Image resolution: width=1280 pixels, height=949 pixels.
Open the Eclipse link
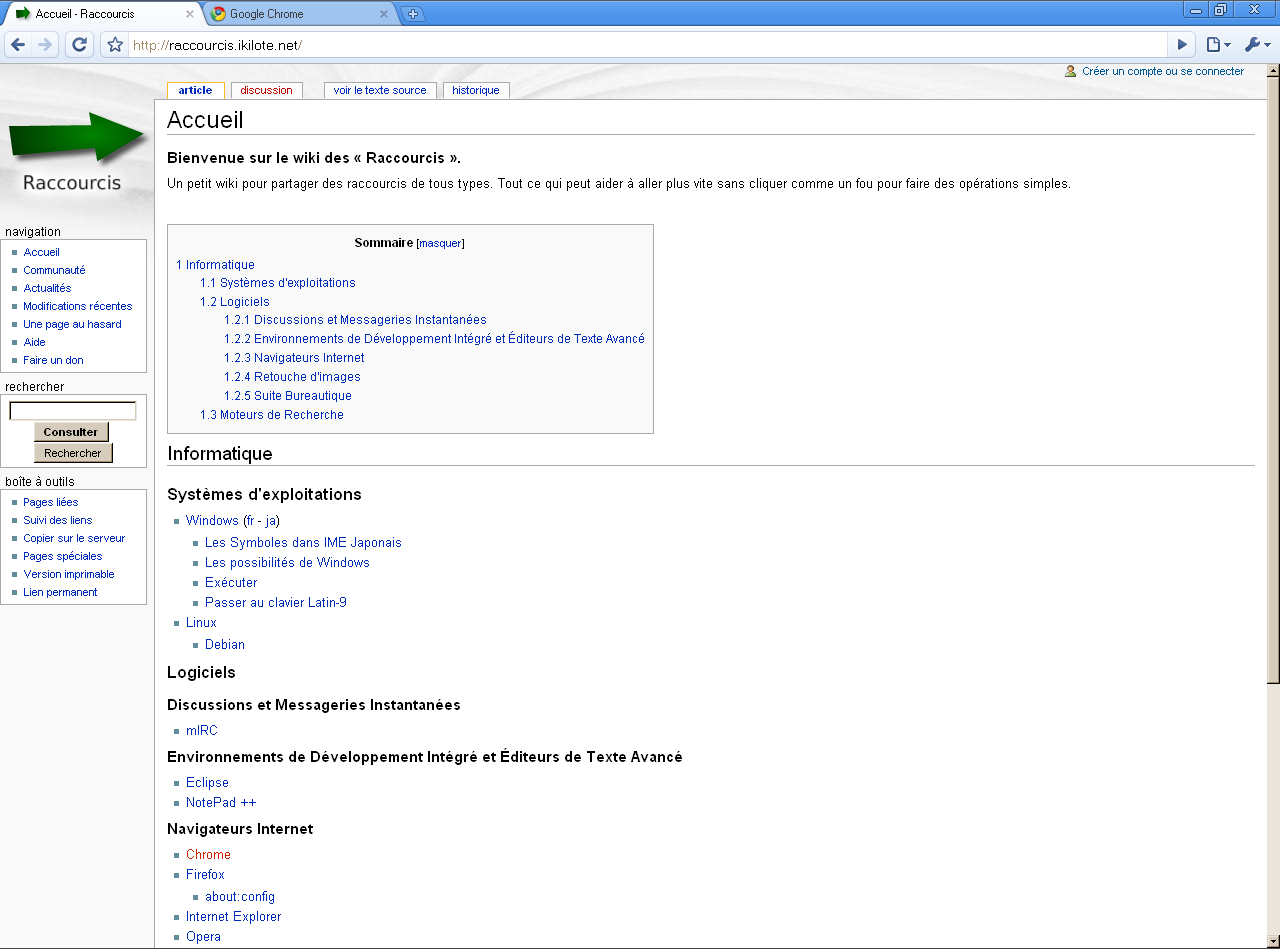[x=207, y=783]
